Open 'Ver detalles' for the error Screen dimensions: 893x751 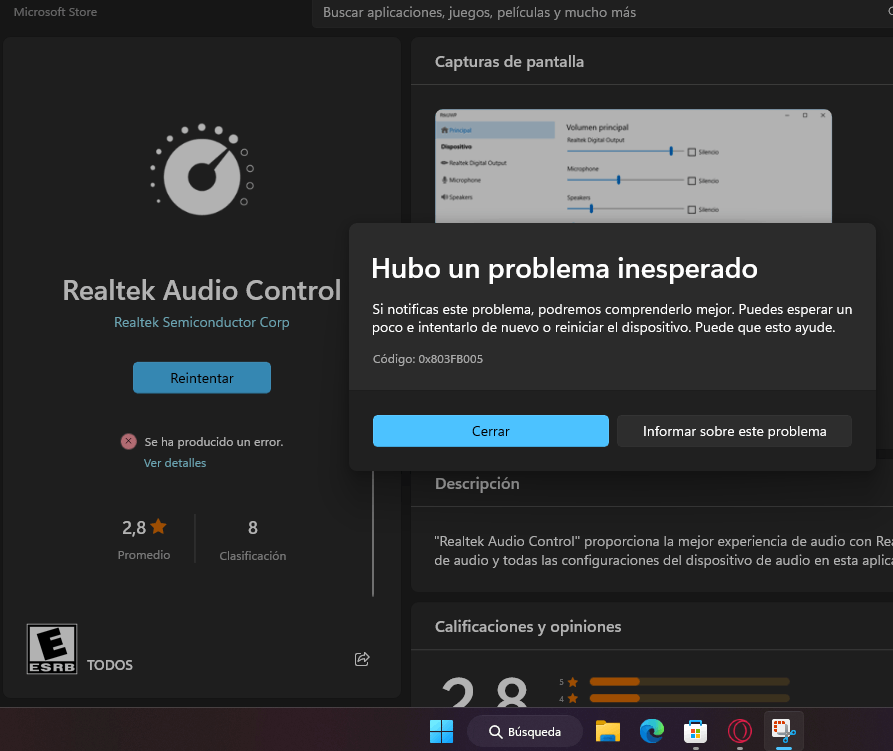[174, 462]
